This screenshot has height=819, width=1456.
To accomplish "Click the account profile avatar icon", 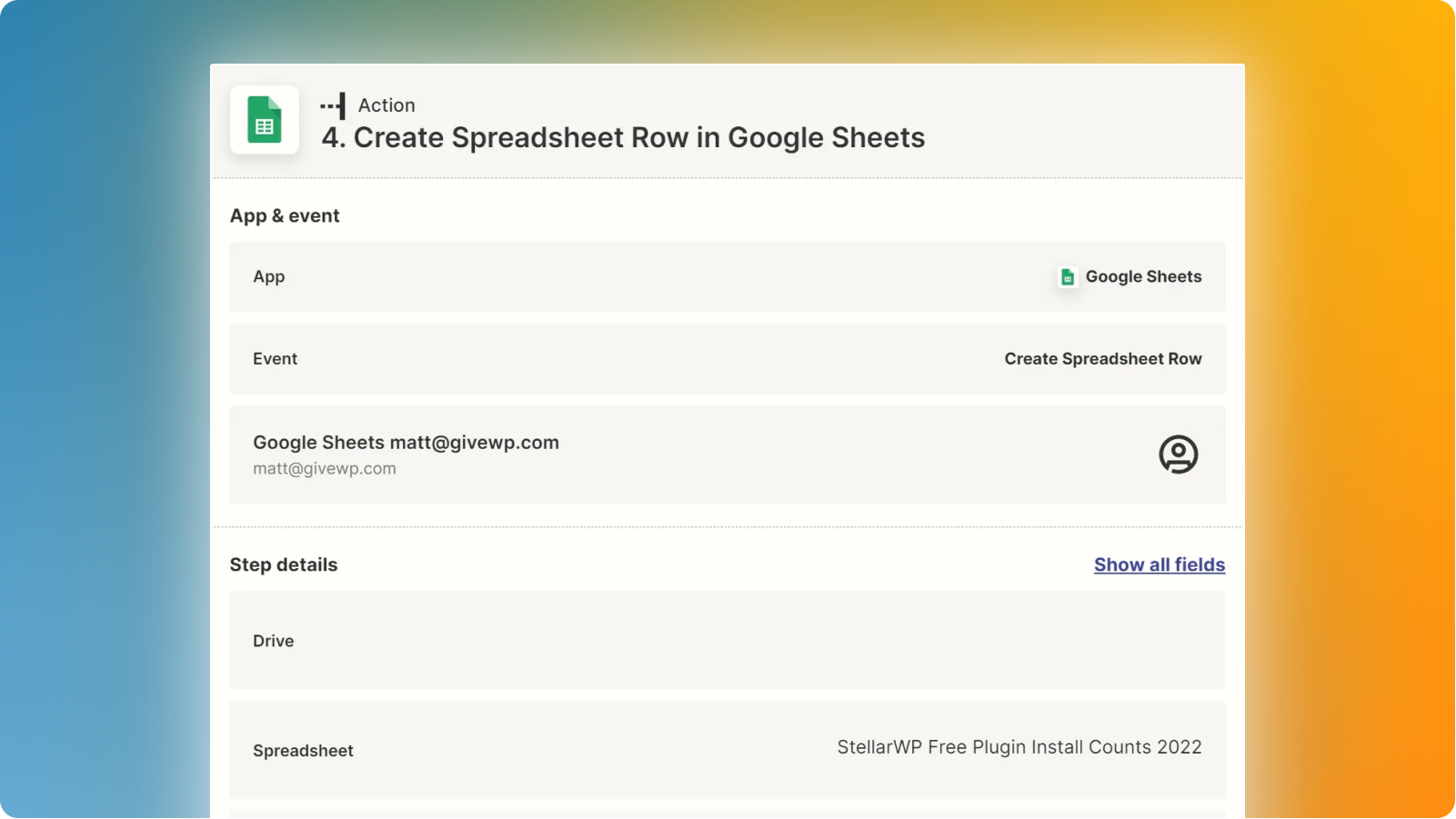I will coord(1178,454).
